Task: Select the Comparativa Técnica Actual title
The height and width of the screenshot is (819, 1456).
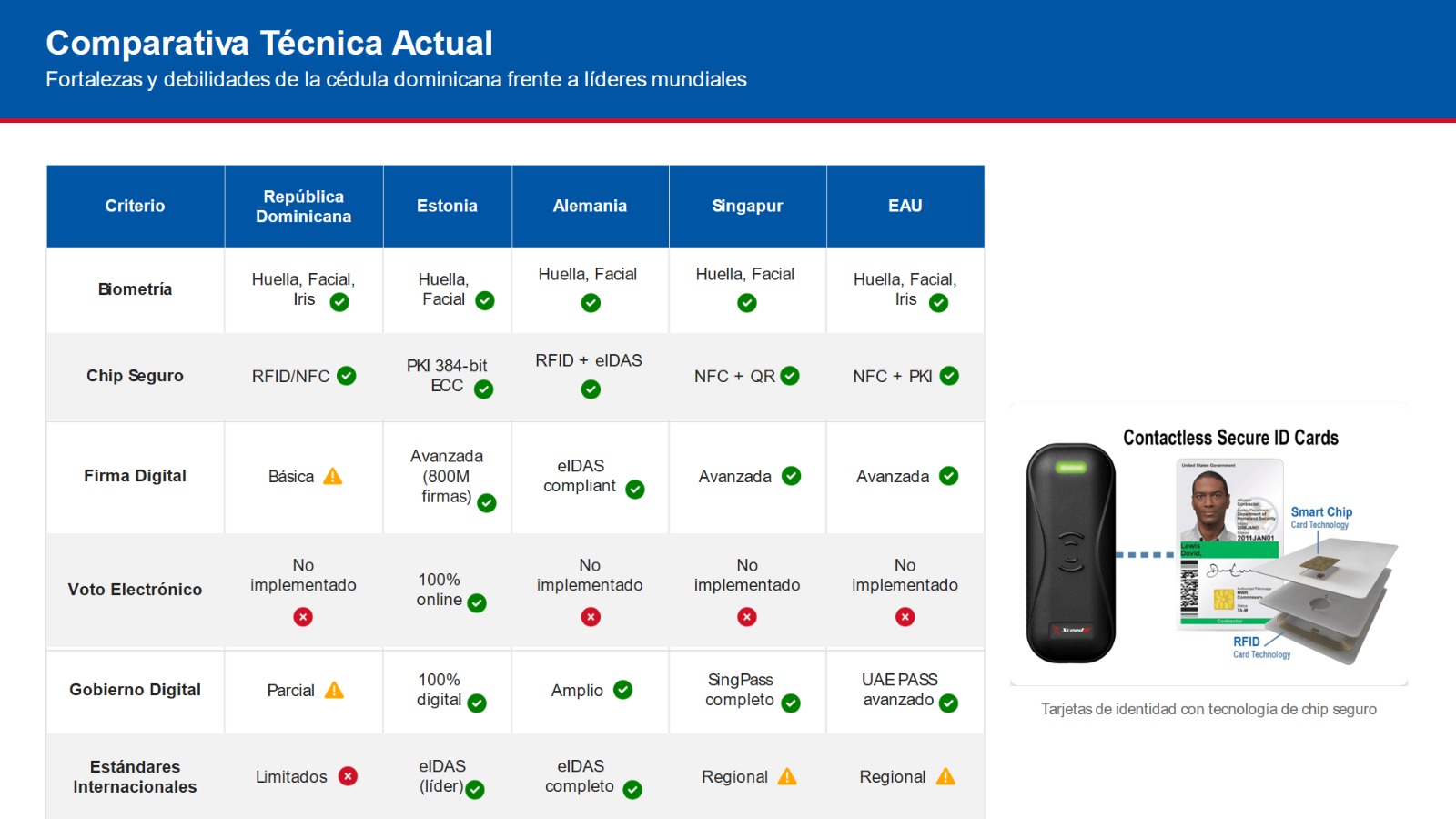Action: [269, 43]
